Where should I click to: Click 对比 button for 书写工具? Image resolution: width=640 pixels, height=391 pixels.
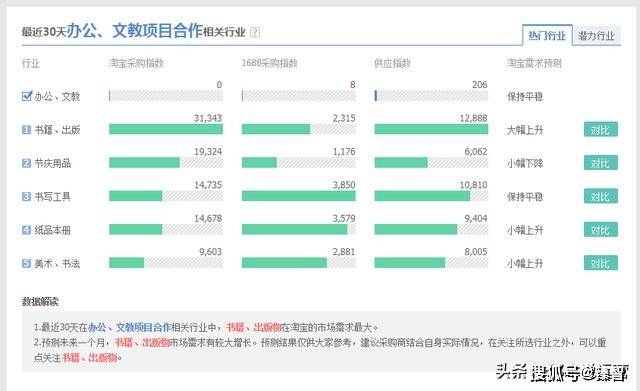click(600, 197)
